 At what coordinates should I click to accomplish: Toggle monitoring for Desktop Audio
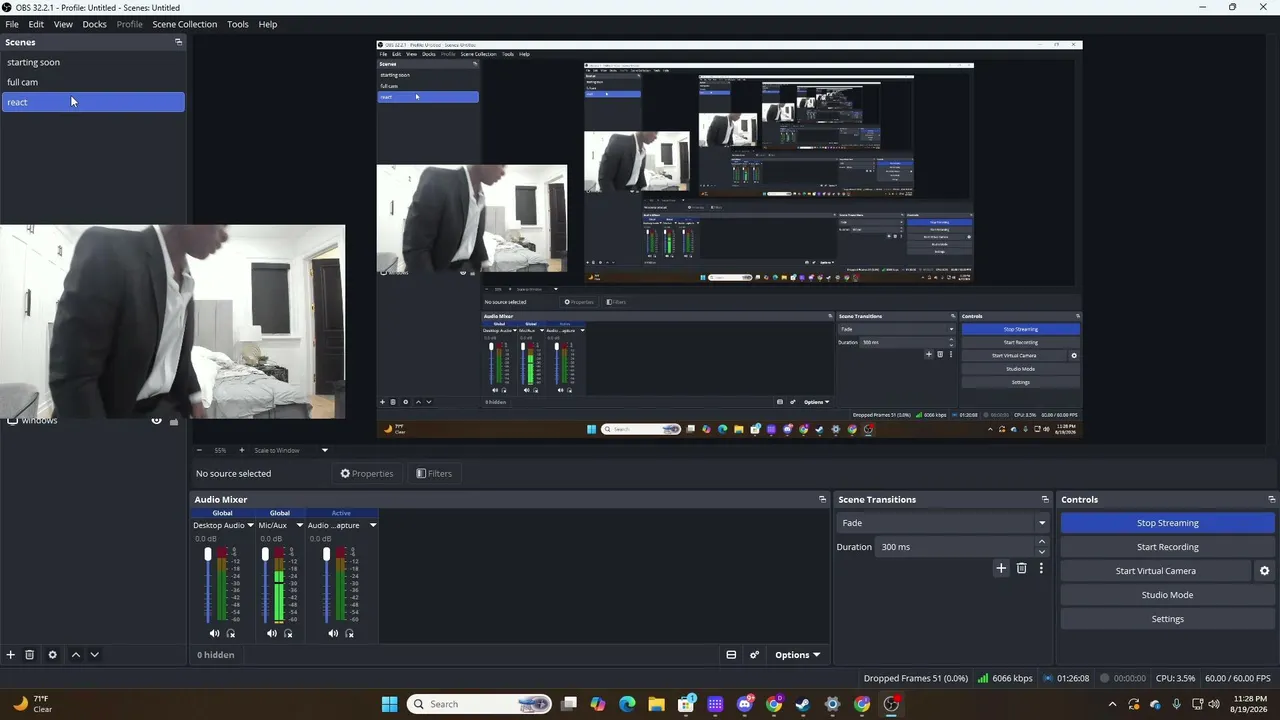coord(231,633)
